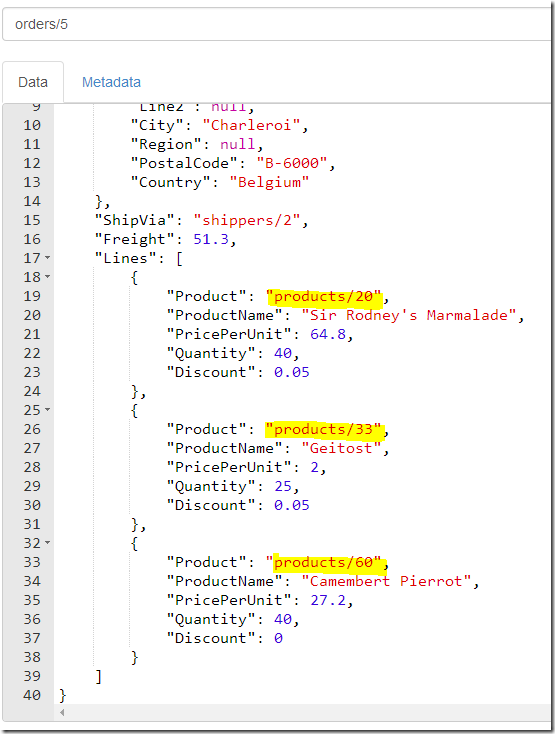Click the PricePerUnit value 64.8

328,334
